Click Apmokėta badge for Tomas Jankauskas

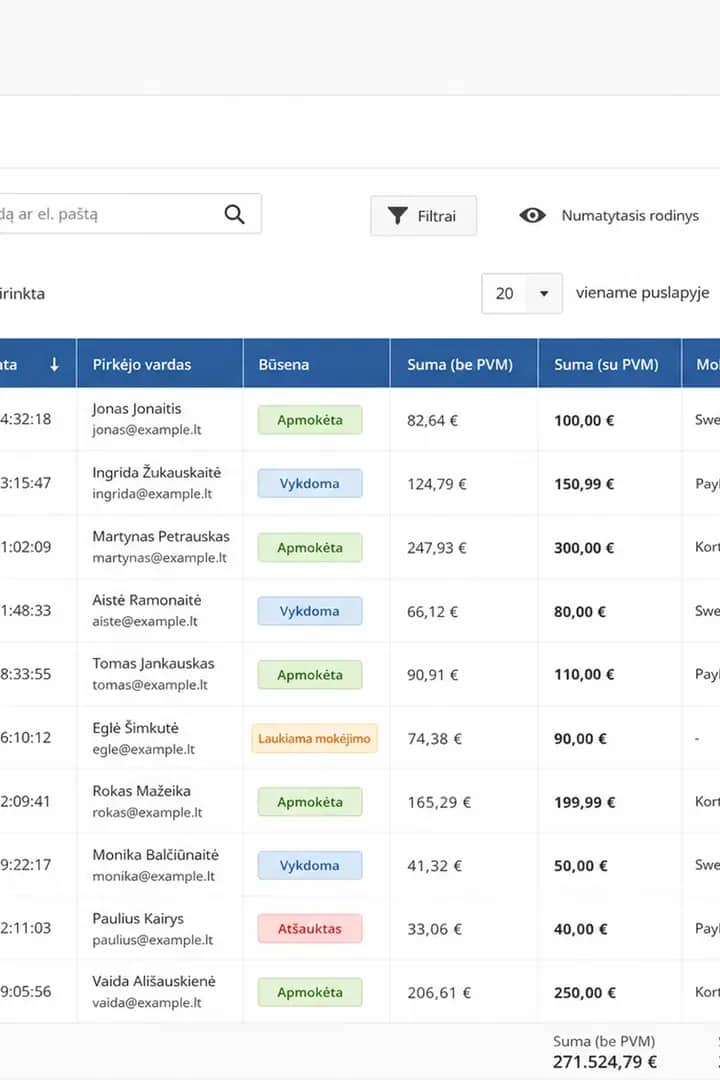point(310,675)
